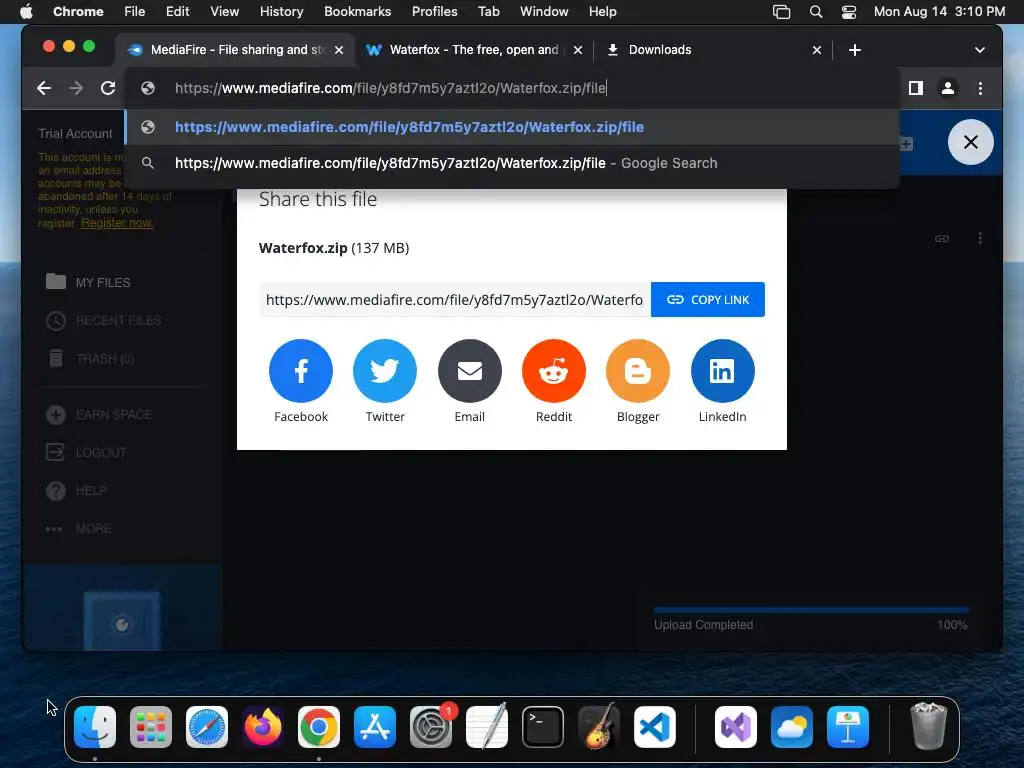Screen dimensions: 1024x768
Task: Open Launchpad from the Dock
Action: pyautogui.click(x=151, y=727)
